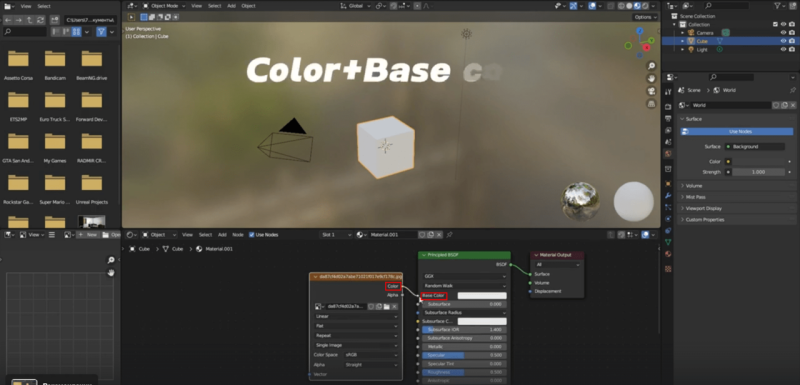Image resolution: width=800 pixels, height=385 pixels.
Task: Open the Output properties tab
Action: click(668, 118)
